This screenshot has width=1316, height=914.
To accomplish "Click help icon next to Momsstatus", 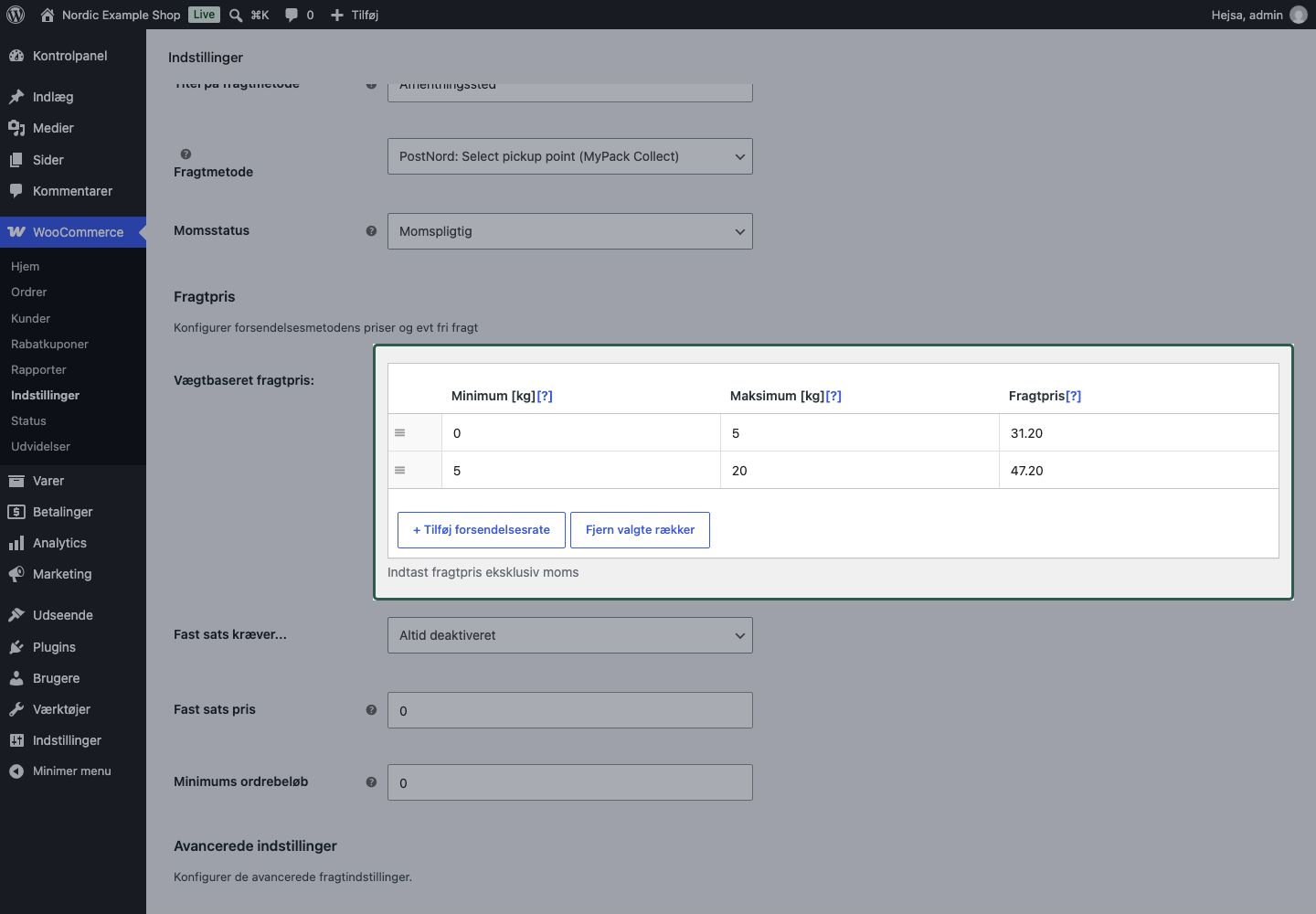I will 371,231.
